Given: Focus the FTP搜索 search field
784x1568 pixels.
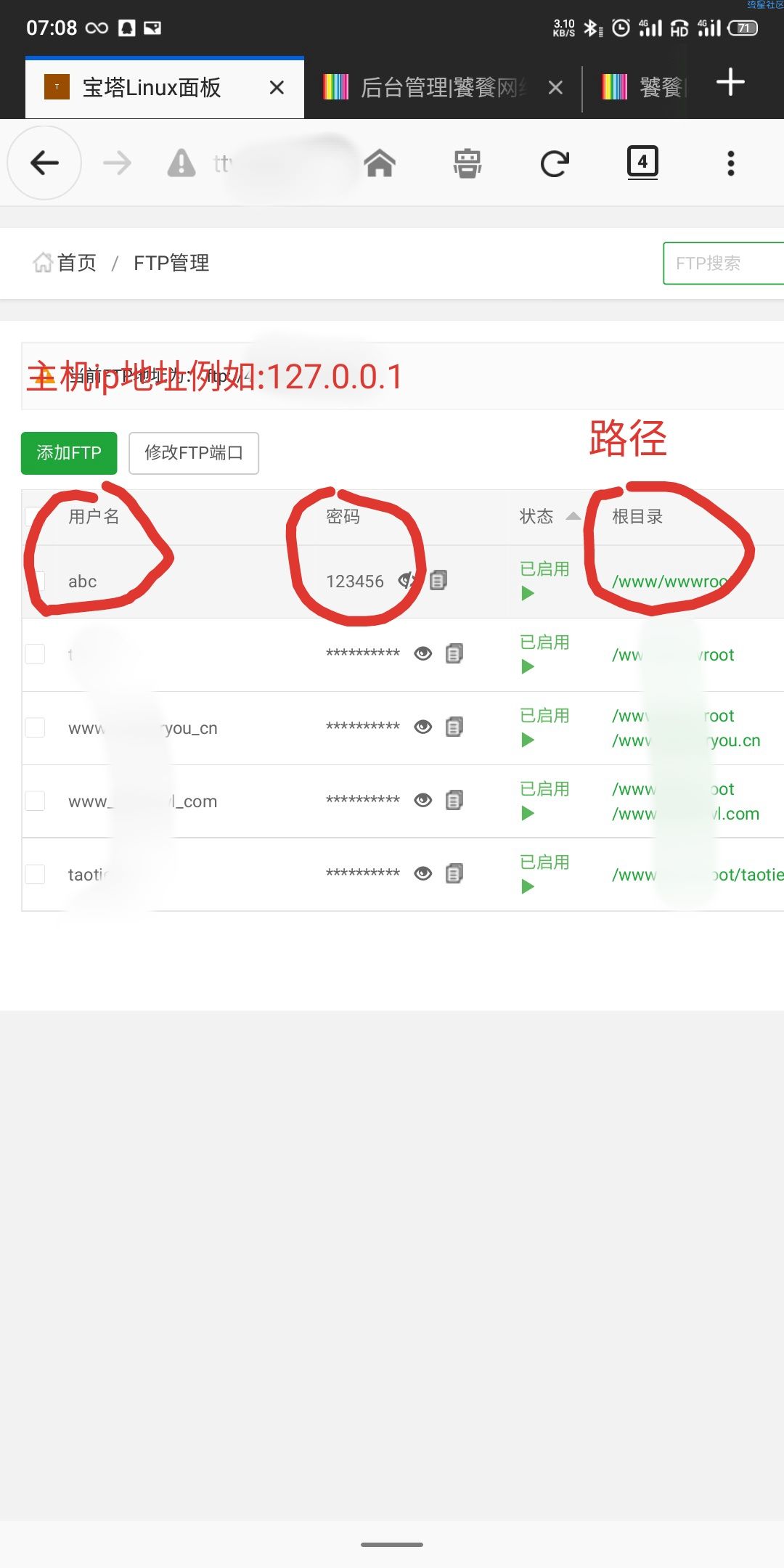Looking at the screenshot, I should [723, 263].
